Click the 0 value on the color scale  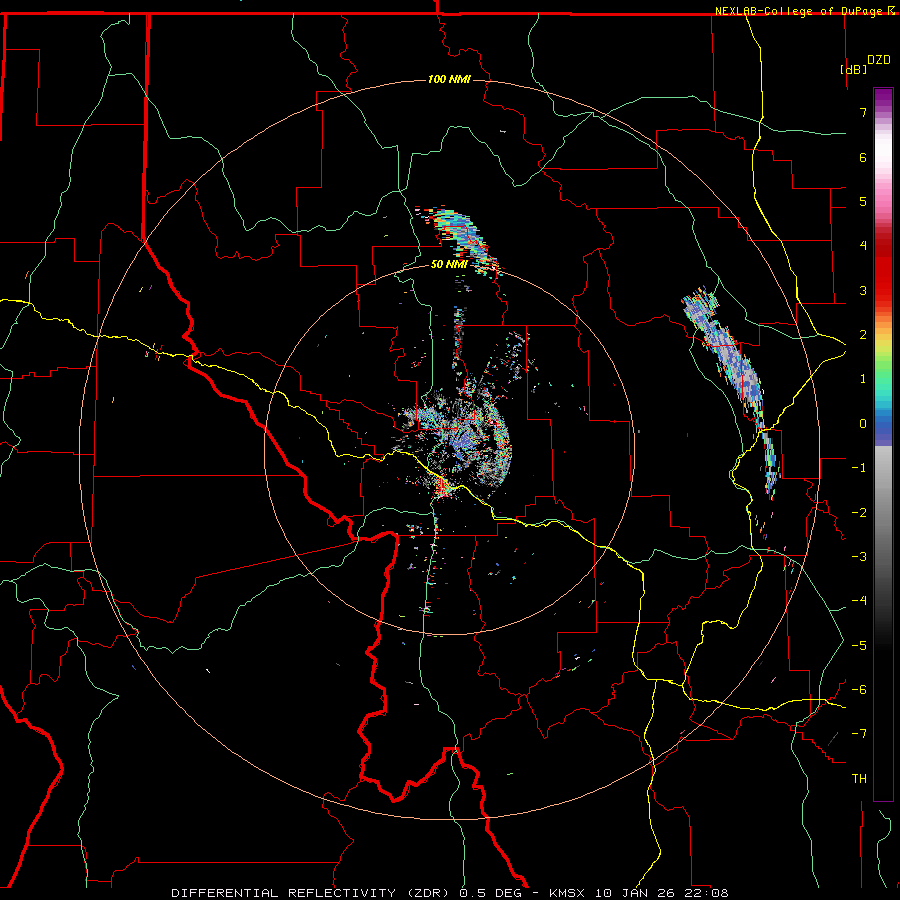click(863, 424)
